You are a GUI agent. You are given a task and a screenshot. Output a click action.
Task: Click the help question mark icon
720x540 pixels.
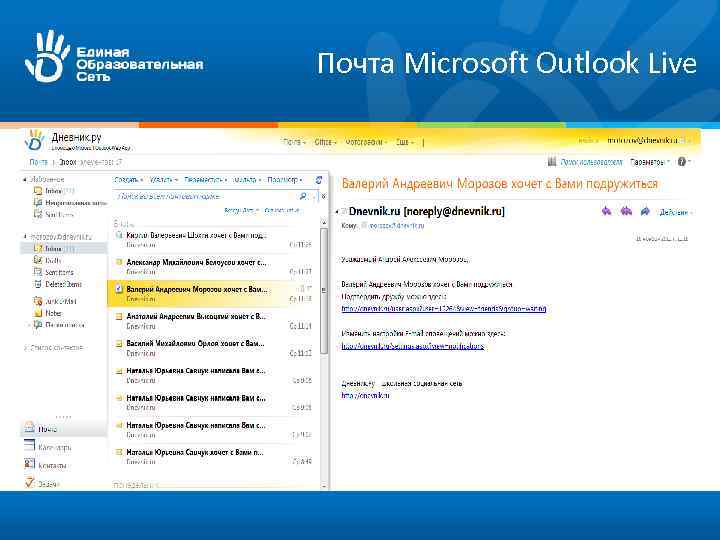[x=682, y=162]
